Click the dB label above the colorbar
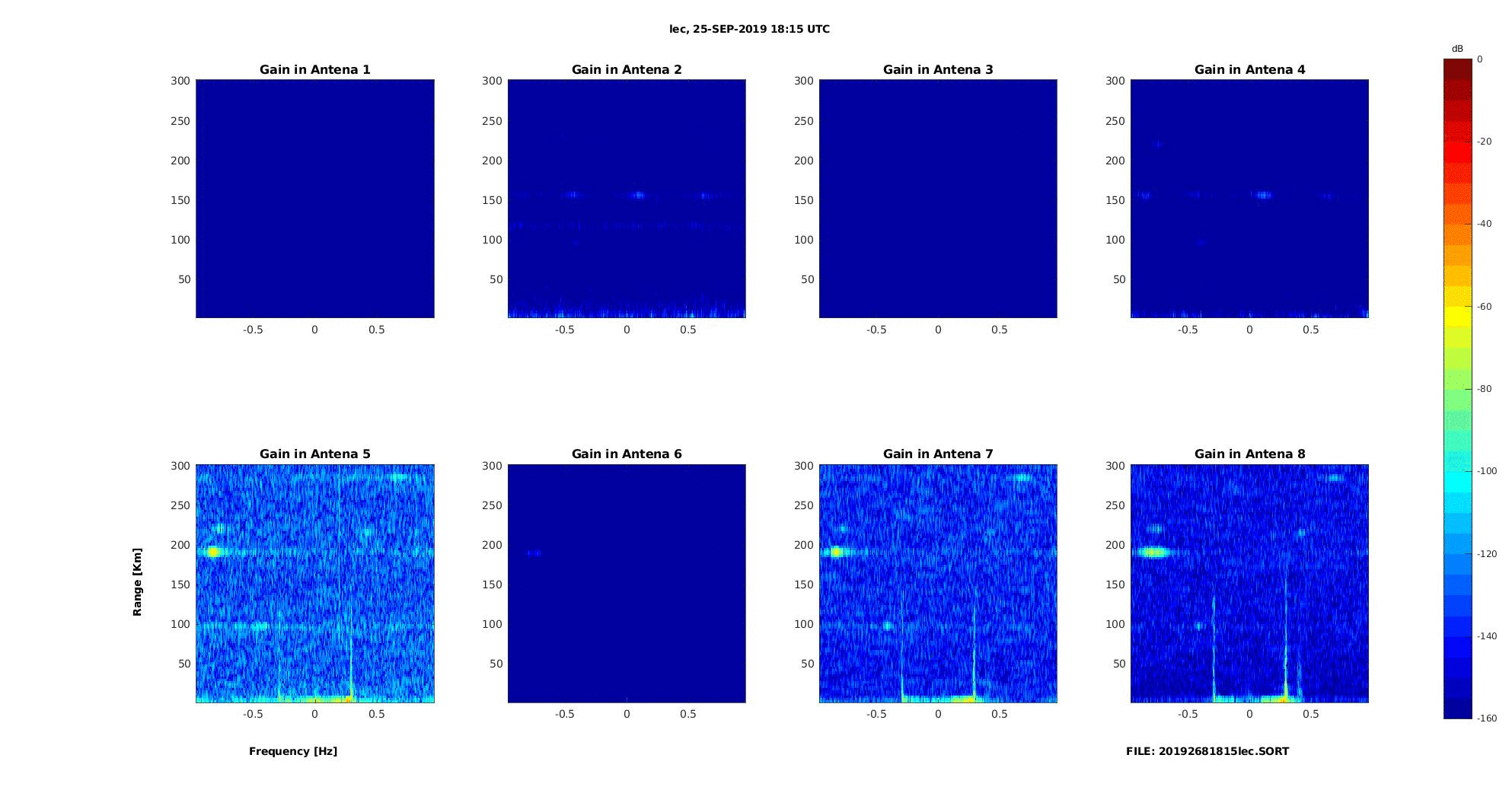 pos(1457,49)
